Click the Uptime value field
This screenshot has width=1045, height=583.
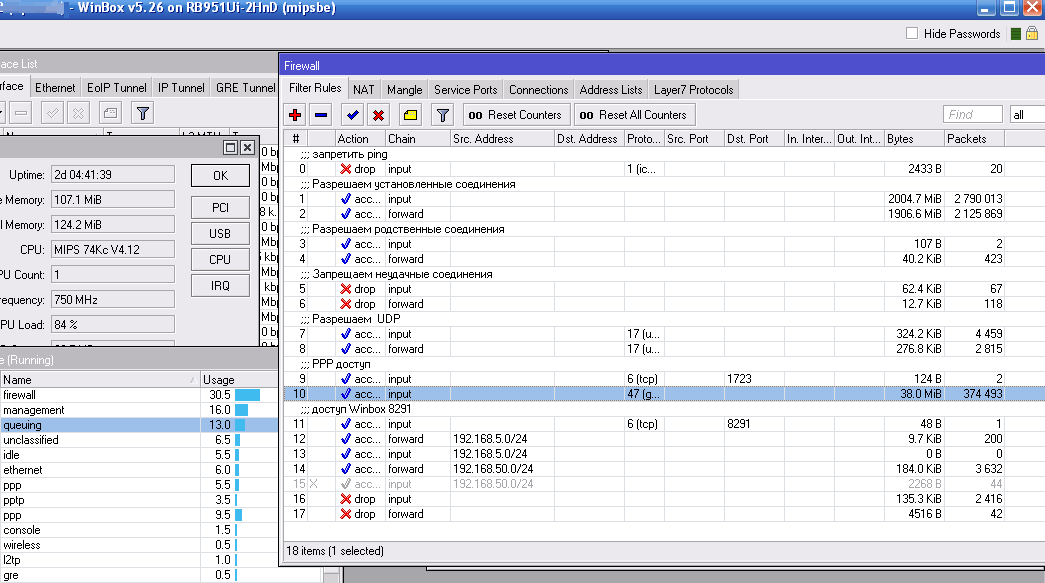click(x=113, y=175)
